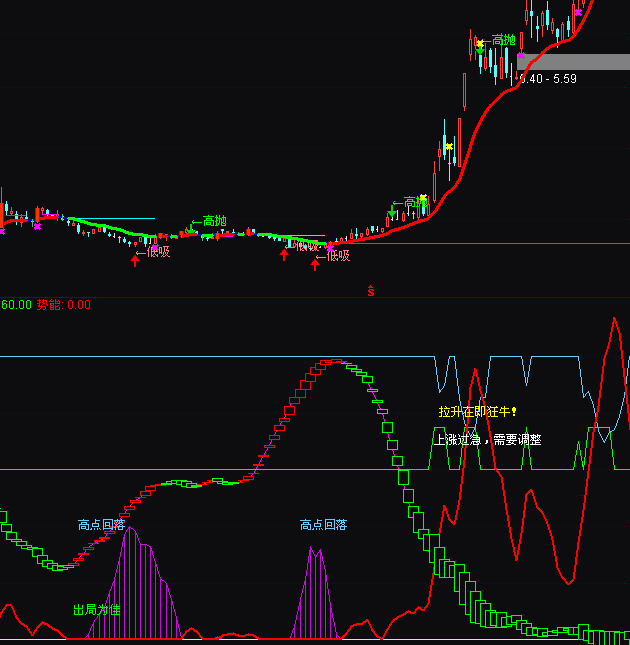This screenshot has width=630, height=645.
Task: Click the yellow cross marker beside top 高抛
Action: pos(480,43)
